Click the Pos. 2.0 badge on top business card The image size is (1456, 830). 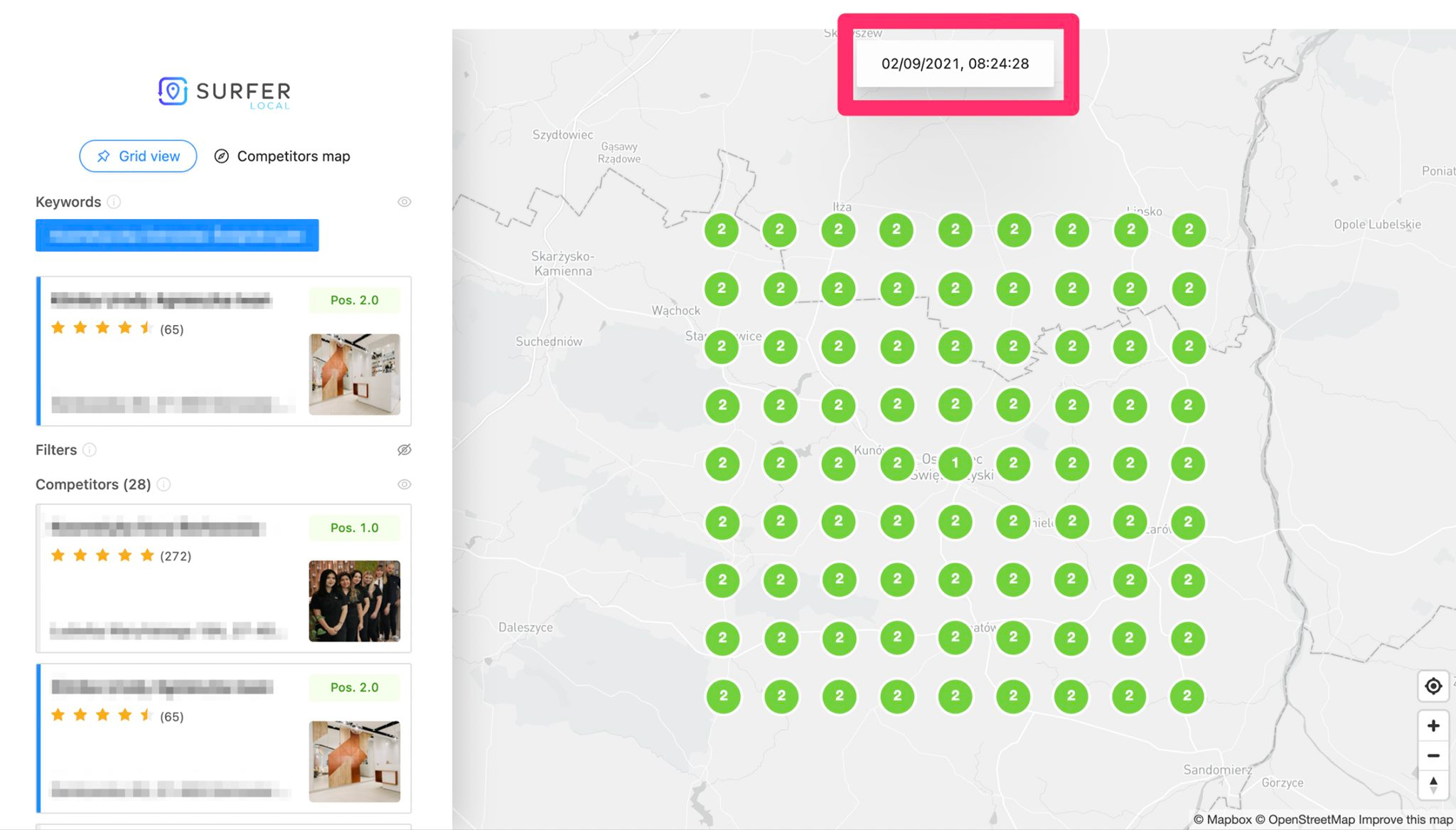[354, 300]
